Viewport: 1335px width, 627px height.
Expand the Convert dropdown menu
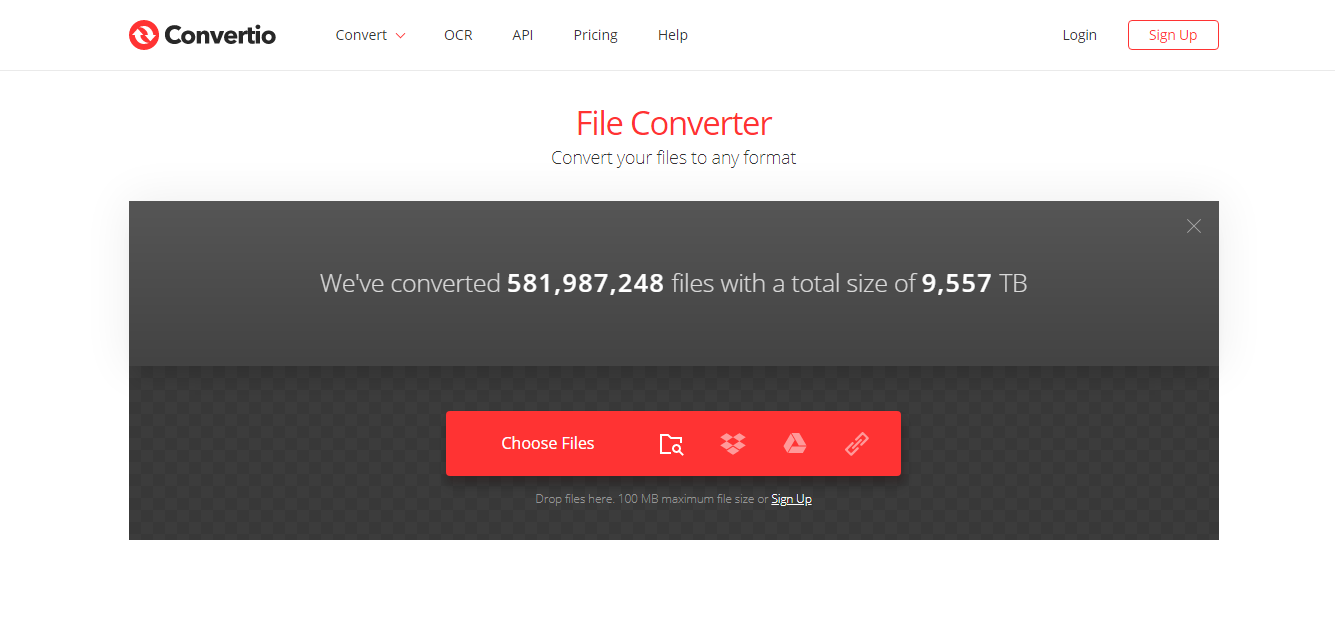[370, 35]
